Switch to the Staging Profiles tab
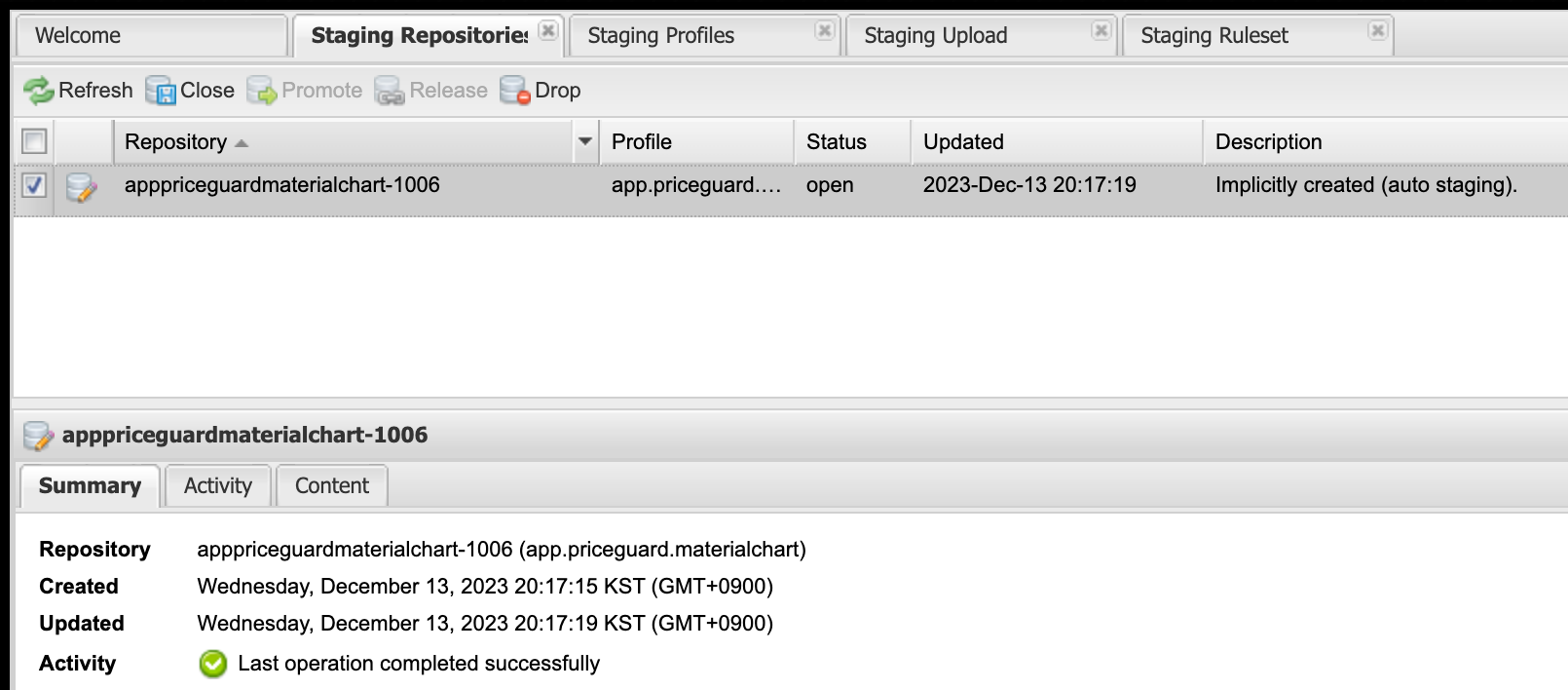This screenshot has height=690, width=1568. pos(659,35)
